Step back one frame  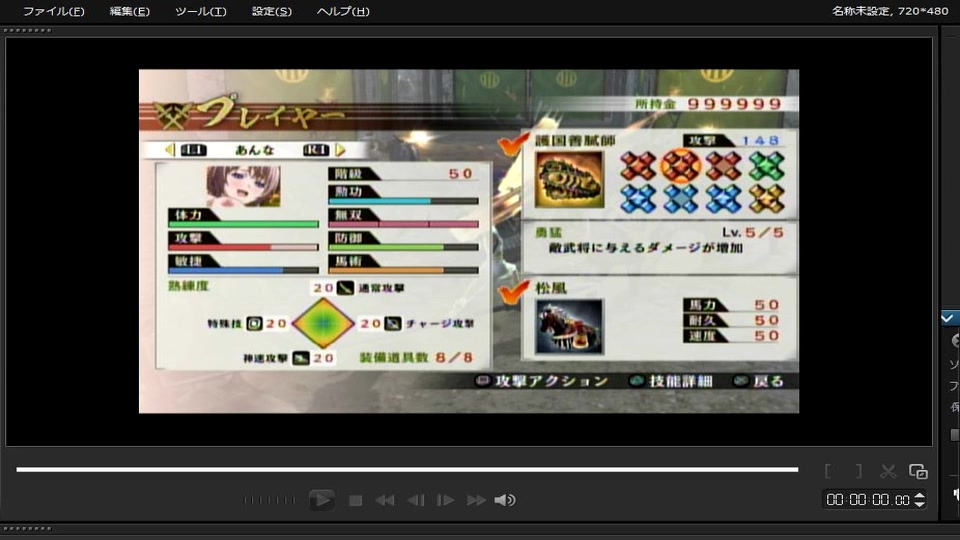(x=416, y=501)
